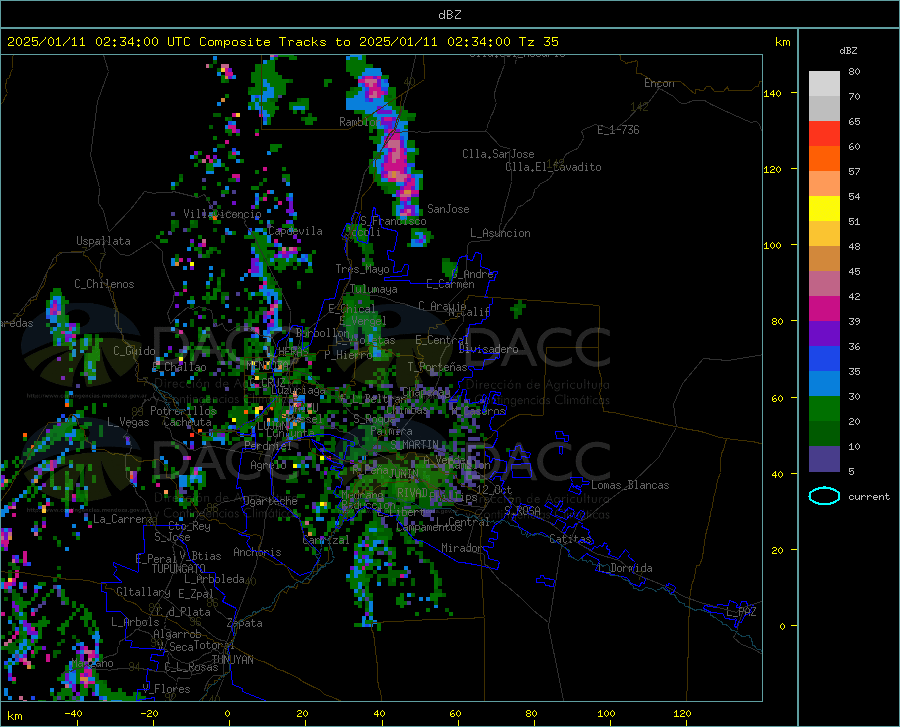This screenshot has height=727, width=900.
Task: Click the TUPUNGATO town label
Action: (178, 569)
